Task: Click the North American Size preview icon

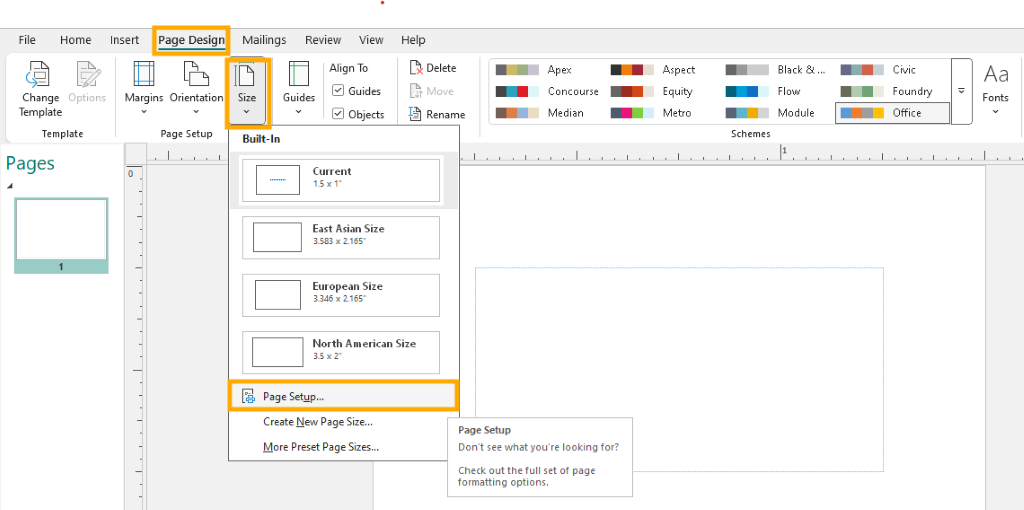Action: [x=278, y=352]
